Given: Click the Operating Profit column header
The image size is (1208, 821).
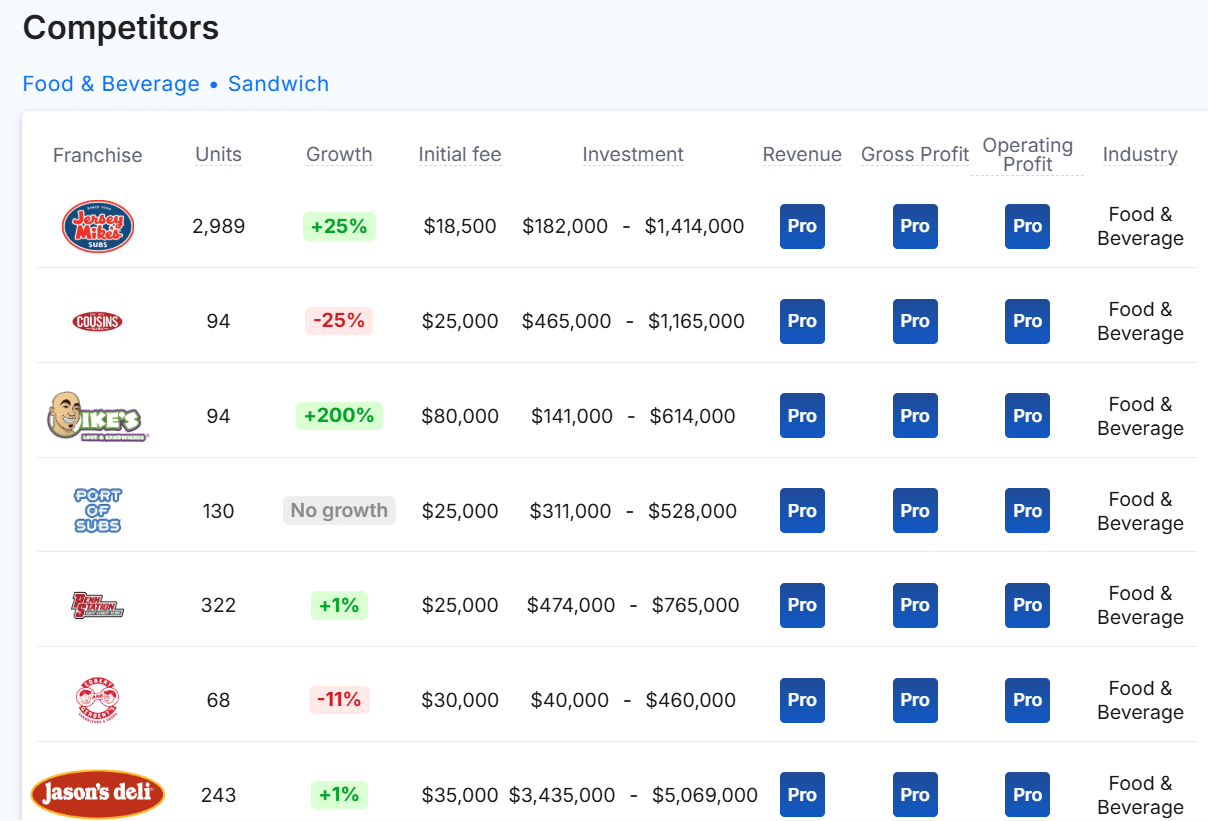Looking at the screenshot, I should [x=1027, y=155].
